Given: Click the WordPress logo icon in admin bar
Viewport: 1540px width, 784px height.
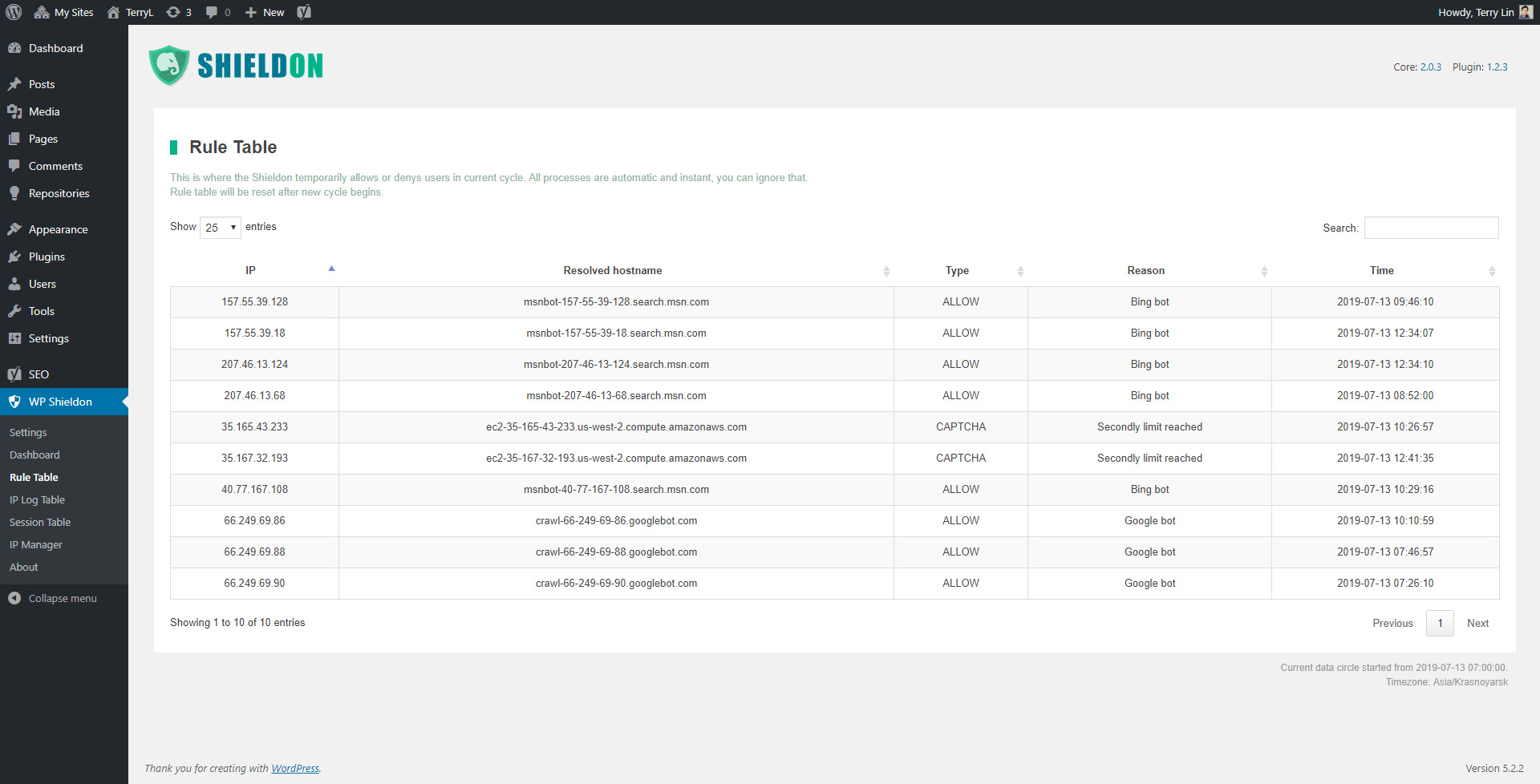Looking at the screenshot, I should 14,12.
